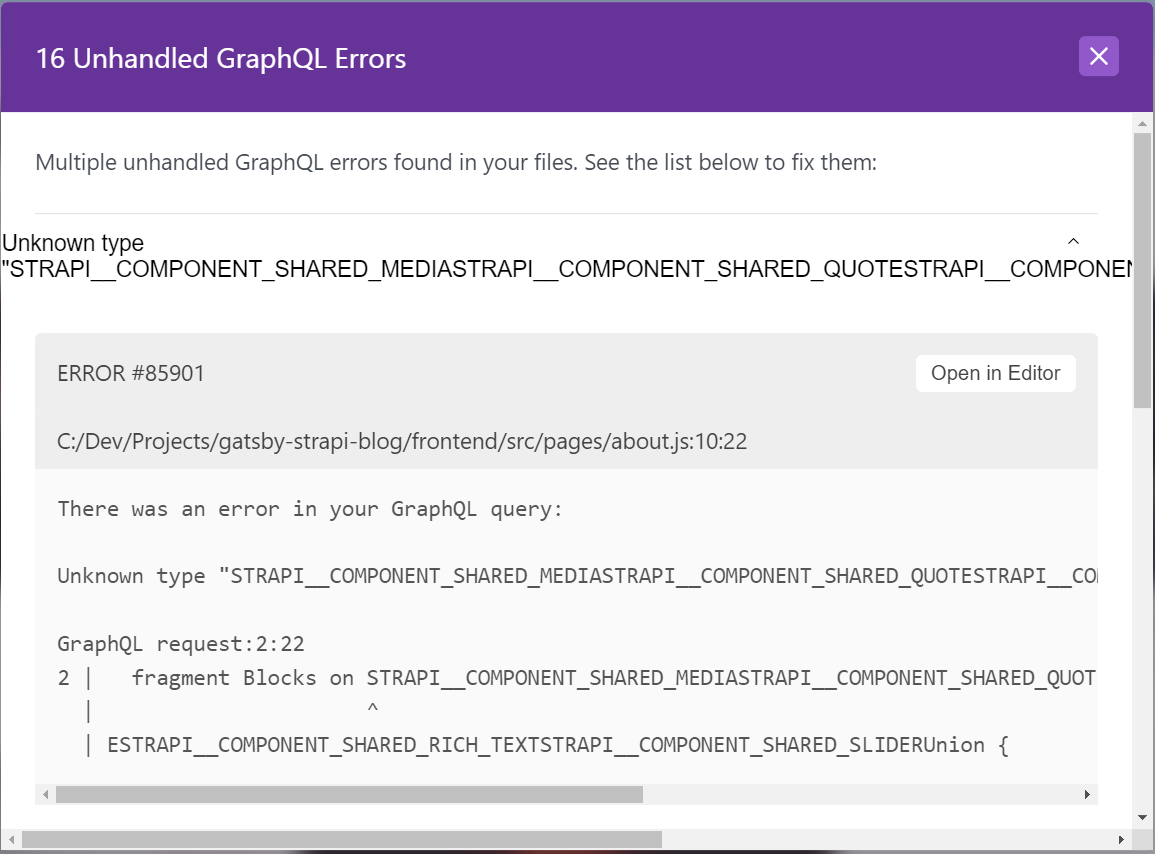Open about.js error in editor
This screenshot has height=854, width=1155.
coord(995,374)
